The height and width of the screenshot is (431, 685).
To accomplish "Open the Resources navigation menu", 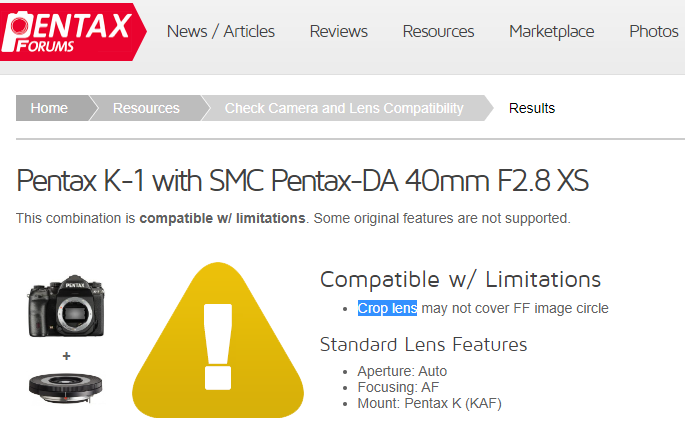I will [438, 31].
